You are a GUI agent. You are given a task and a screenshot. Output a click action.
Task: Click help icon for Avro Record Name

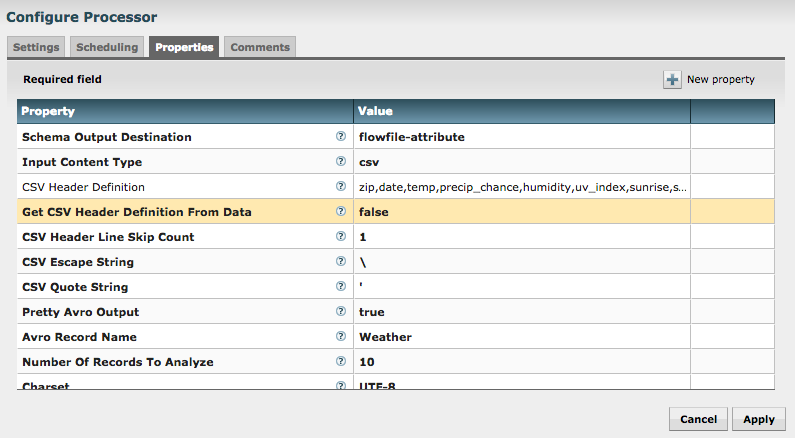click(341, 336)
